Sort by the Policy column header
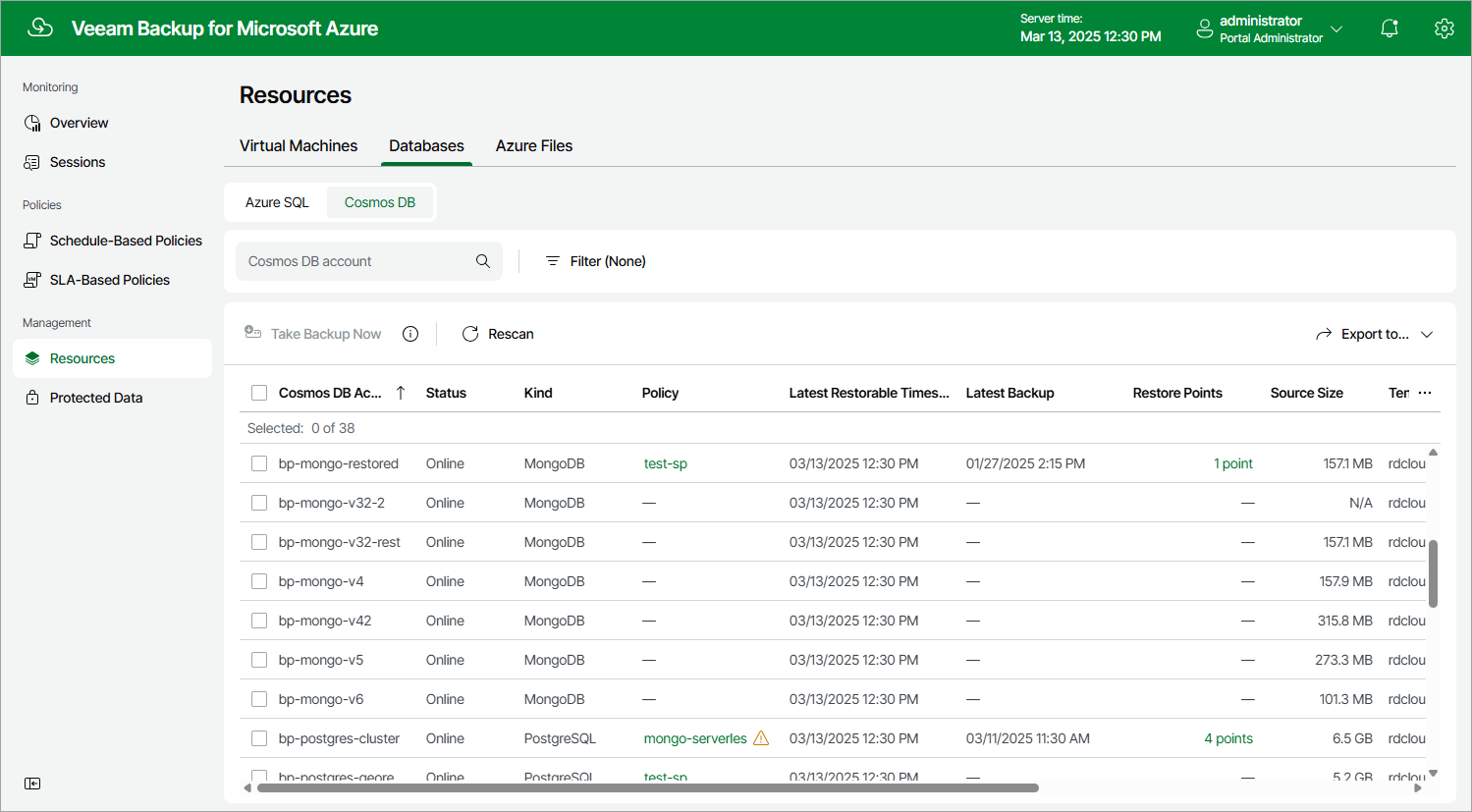This screenshot has height=812, width=1472. click(660, 393)
